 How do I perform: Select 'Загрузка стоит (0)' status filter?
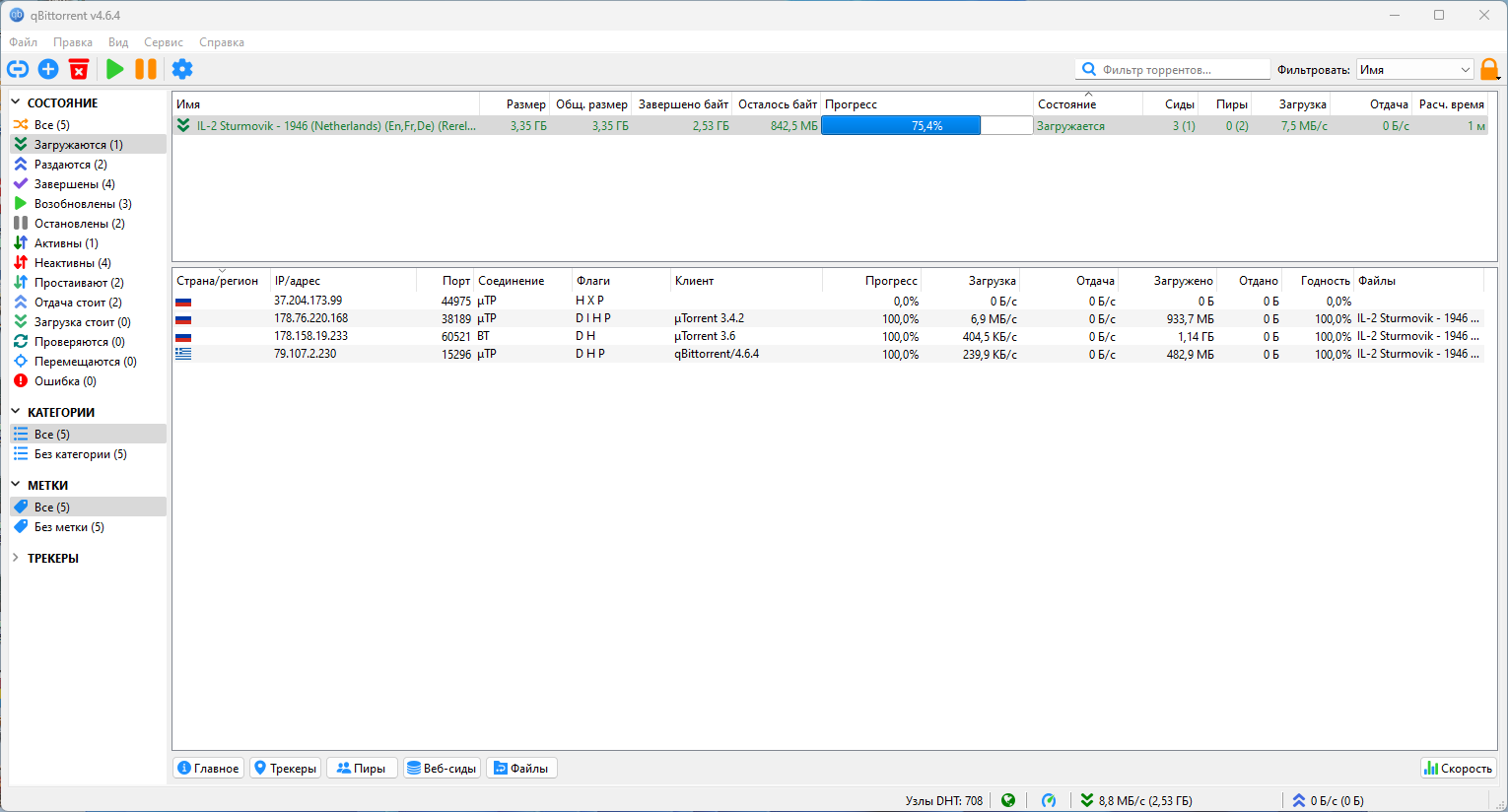click(88, 322)
